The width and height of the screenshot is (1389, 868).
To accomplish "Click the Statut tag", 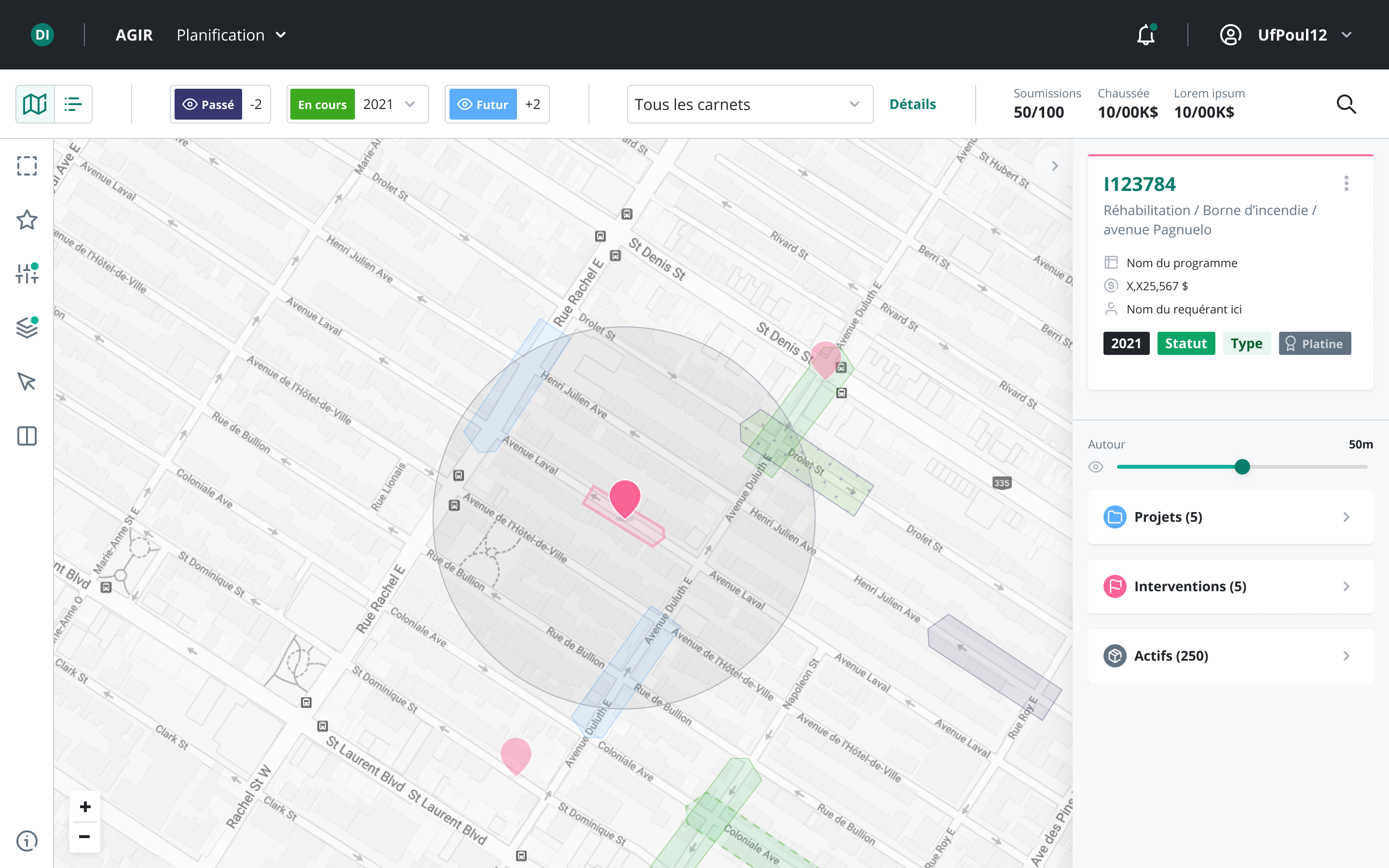I will pyautogui.click(x=1186, y=343).
